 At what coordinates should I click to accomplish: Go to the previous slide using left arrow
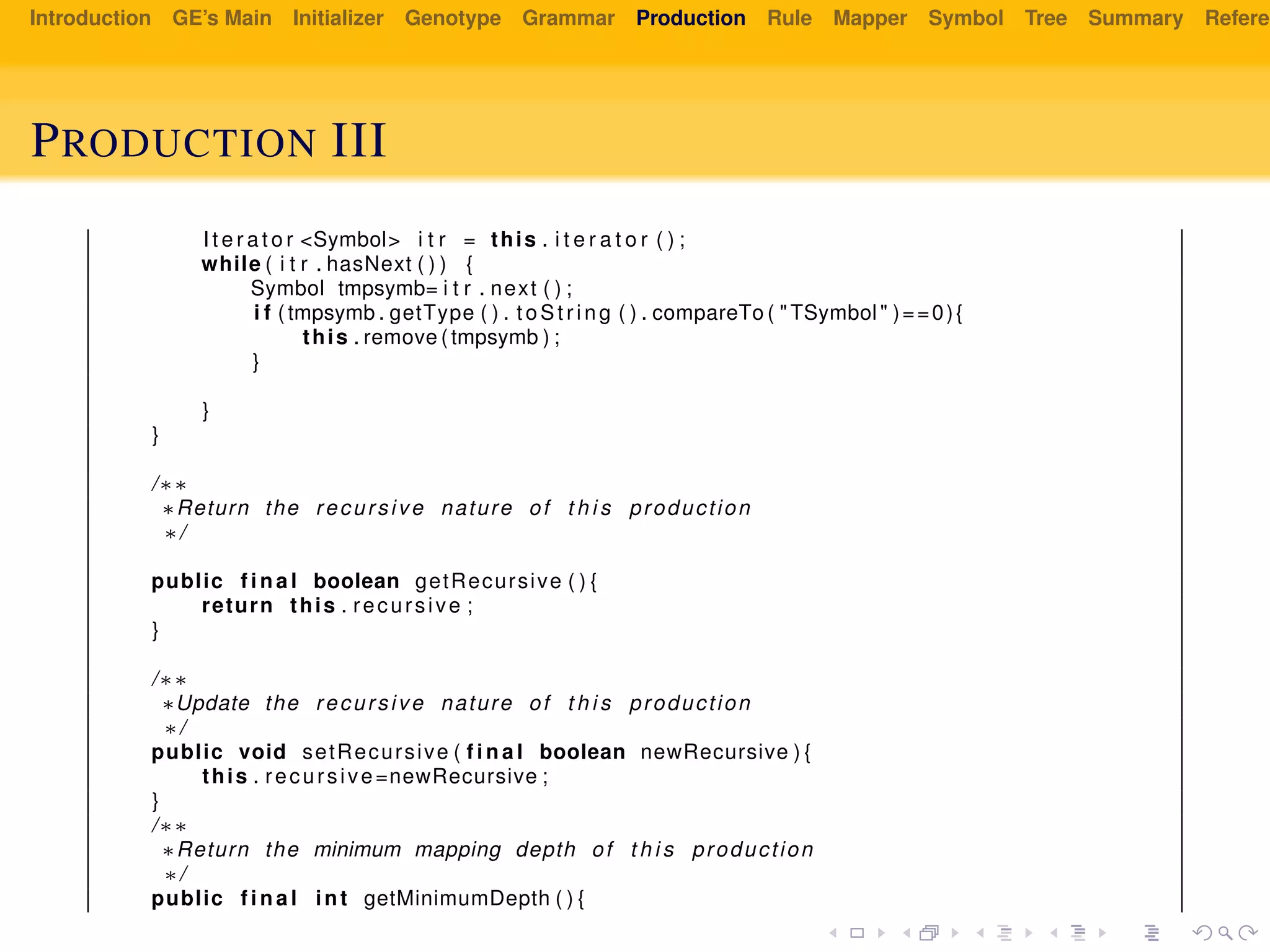[833, 933]
